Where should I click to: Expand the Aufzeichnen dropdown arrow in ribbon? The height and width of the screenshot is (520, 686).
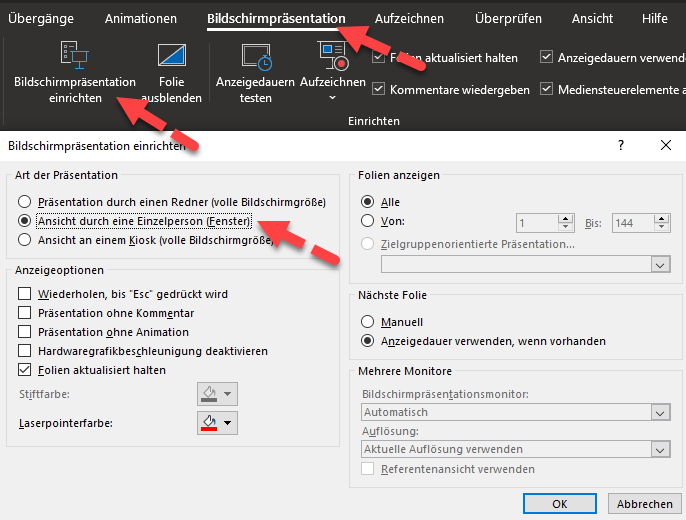click(332, 98)
